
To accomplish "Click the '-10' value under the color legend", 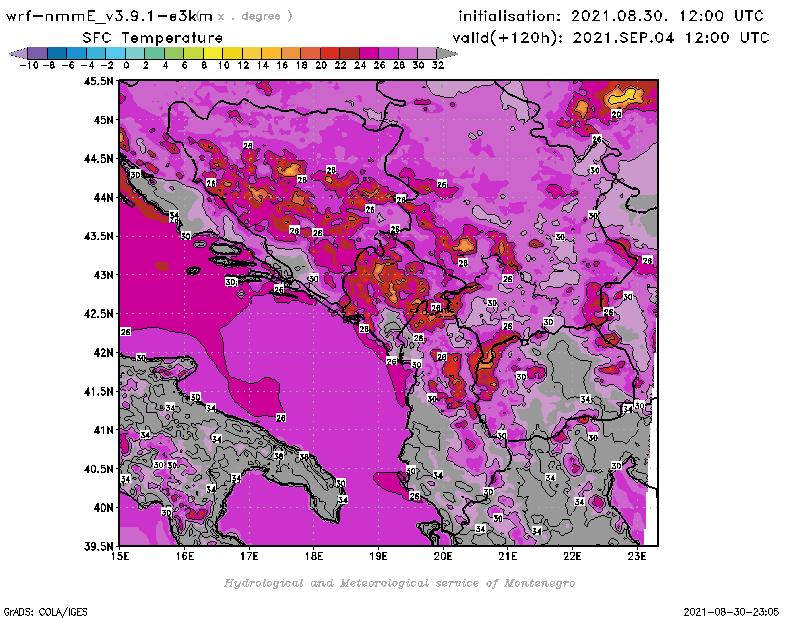I will click(29, 66).
